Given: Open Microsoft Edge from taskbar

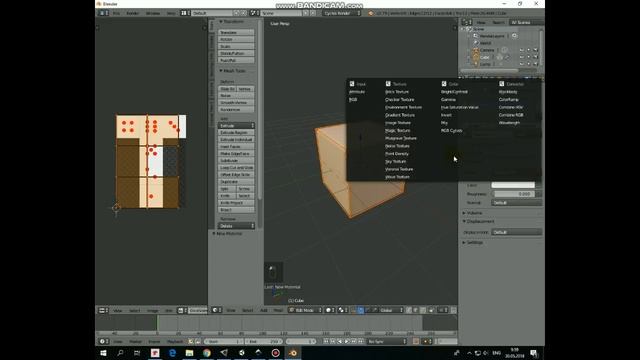Looking at the screenshot, I should point(172,353).
